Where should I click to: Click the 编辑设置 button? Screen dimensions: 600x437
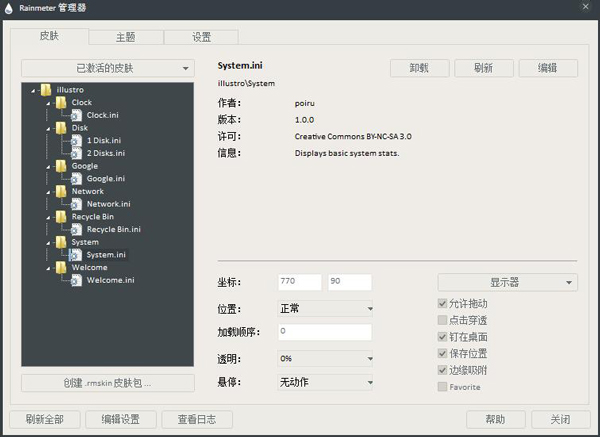click(x=121, y=419)
